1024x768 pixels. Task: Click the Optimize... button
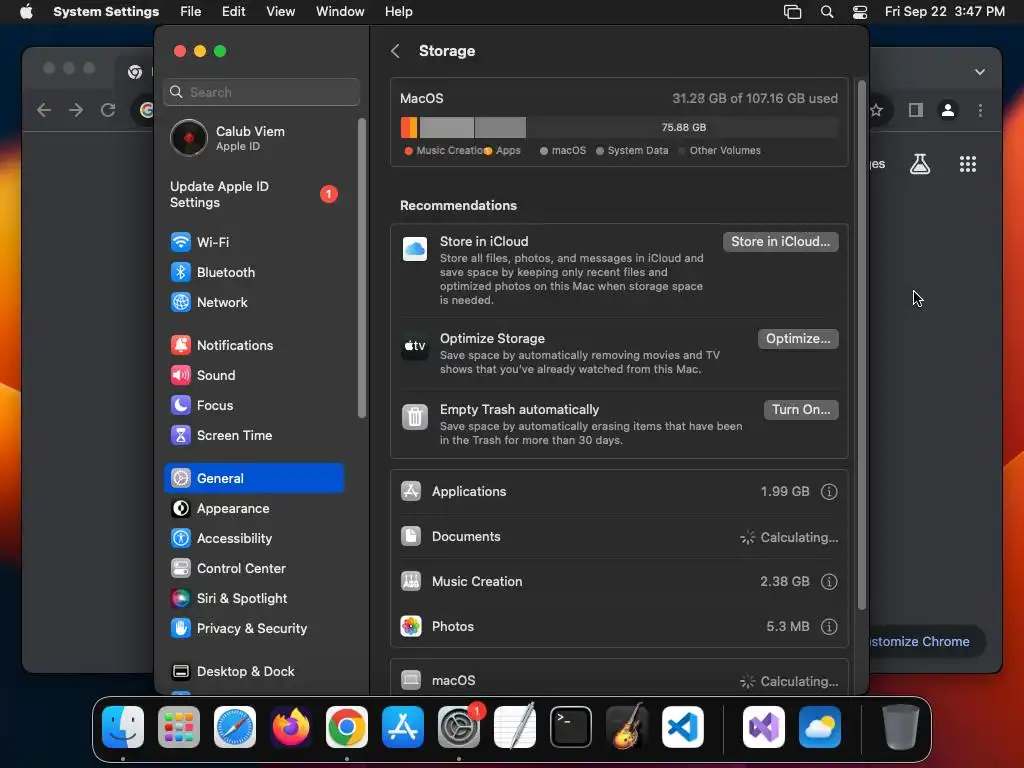(798, 339)
